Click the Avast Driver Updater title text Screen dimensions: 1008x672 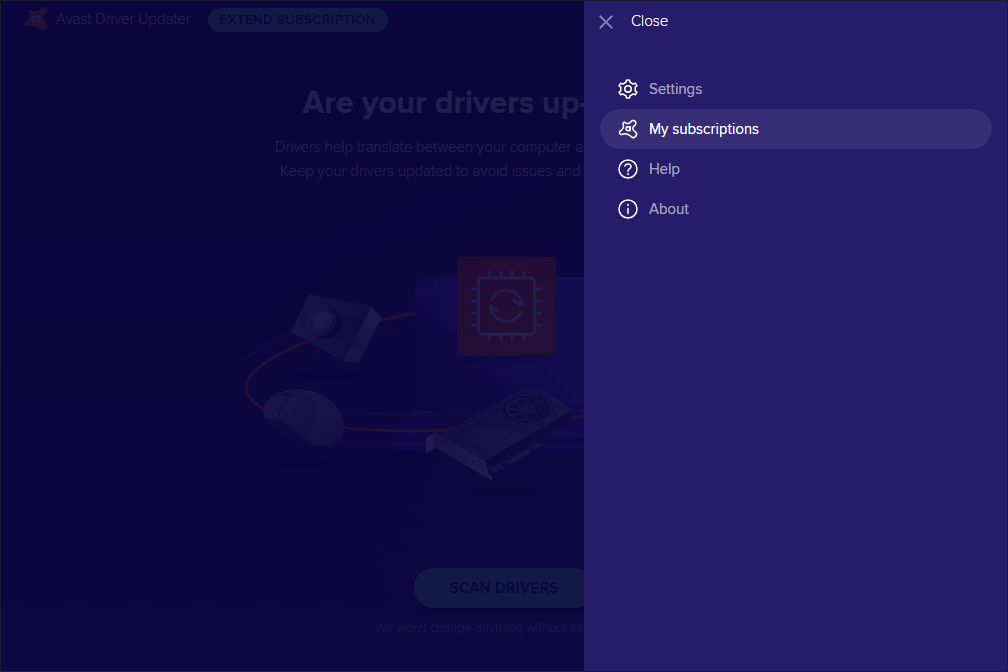tap(123, 19)
